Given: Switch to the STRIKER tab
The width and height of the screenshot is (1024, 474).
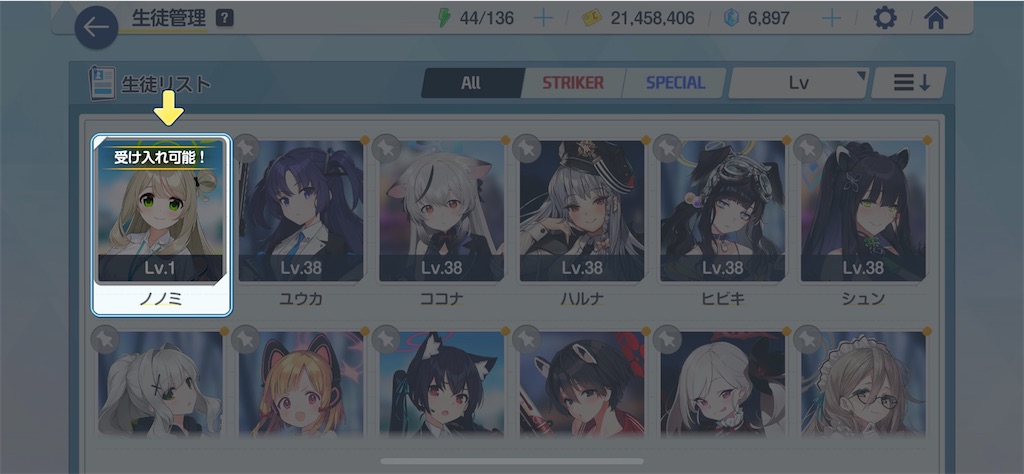Looking at the screenshot, I should click(x=573, y=83).
